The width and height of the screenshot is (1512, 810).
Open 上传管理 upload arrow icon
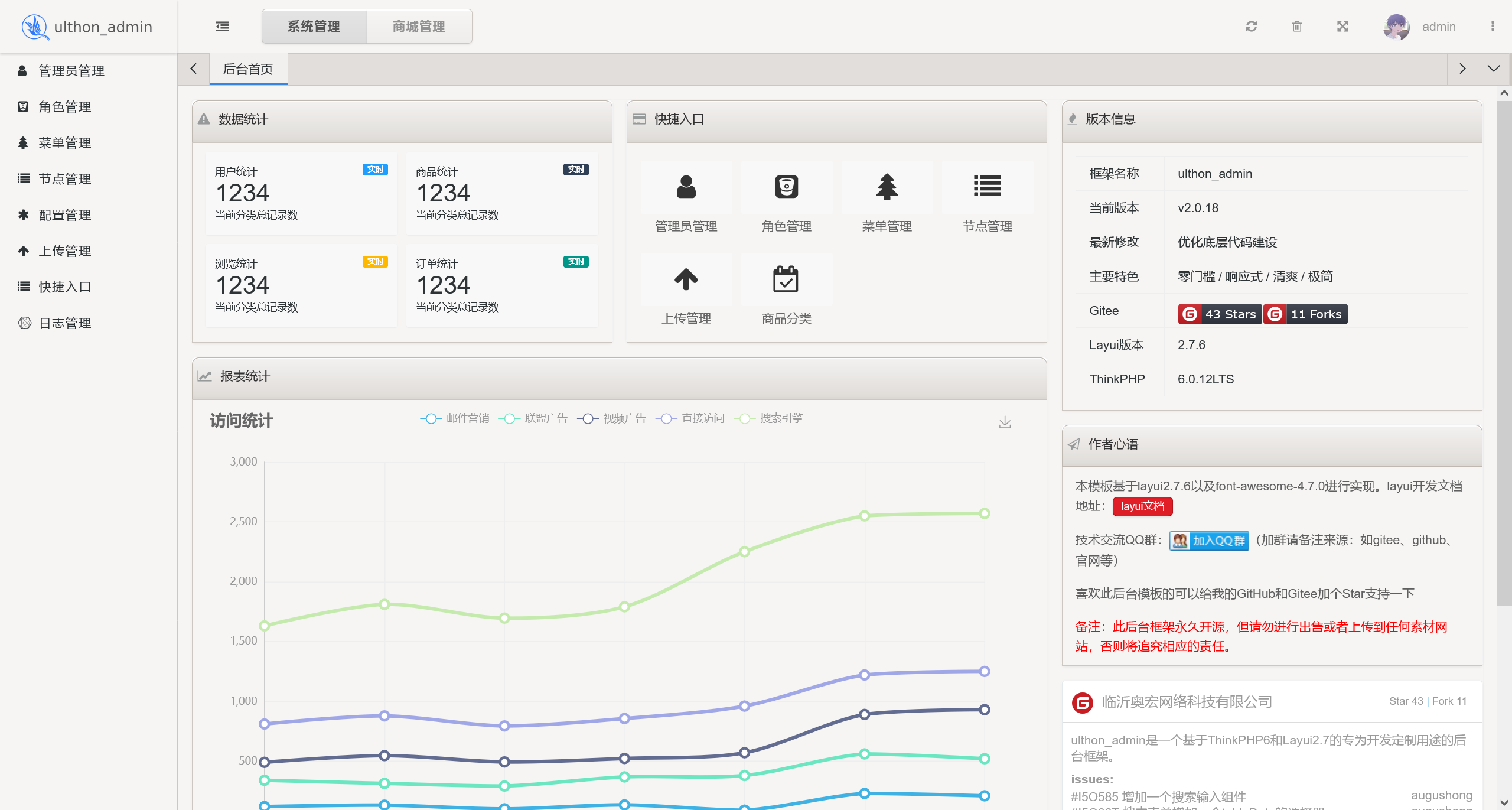click(686, 279)
